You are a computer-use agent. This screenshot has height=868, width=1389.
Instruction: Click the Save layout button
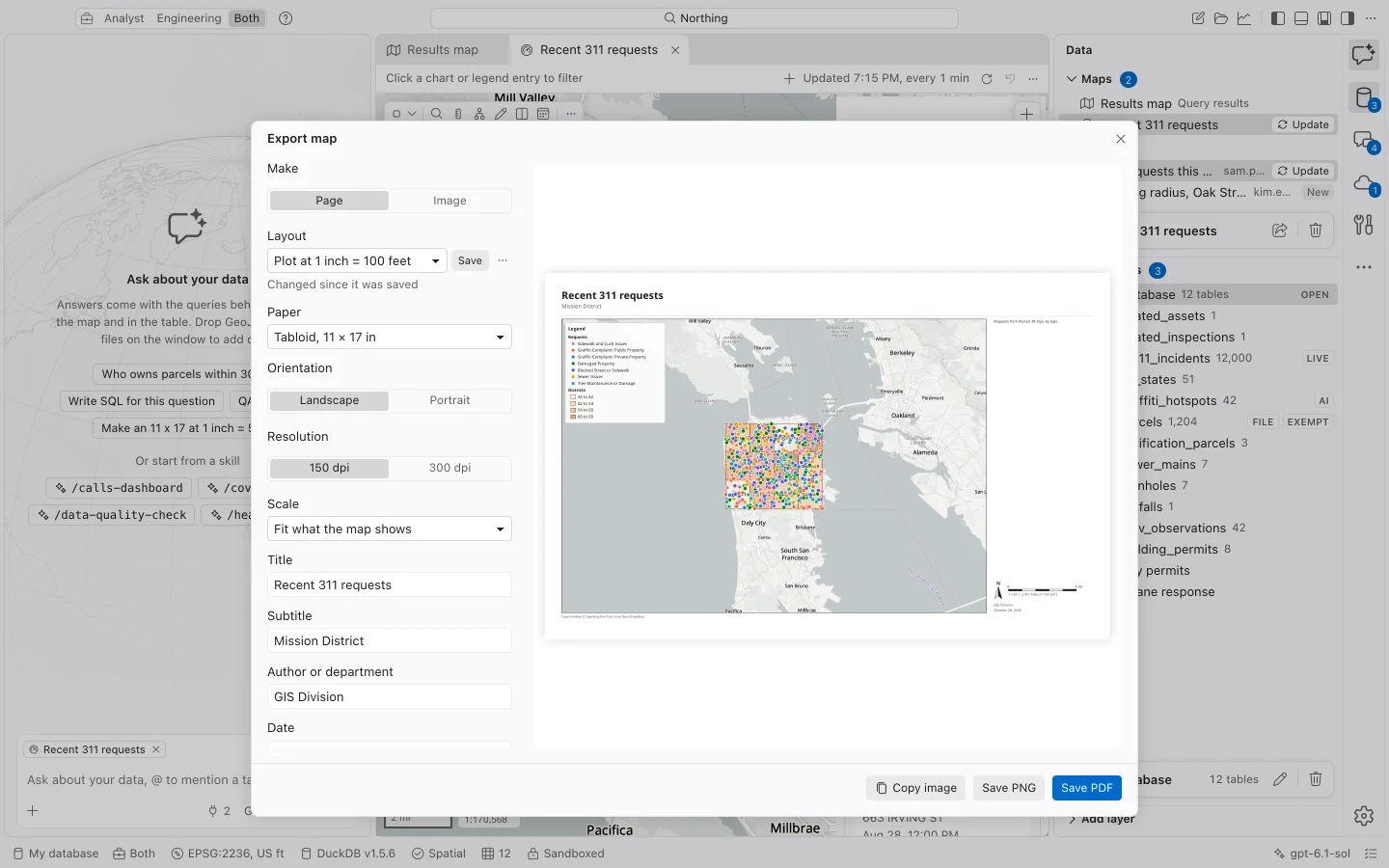tap(470, 261)
